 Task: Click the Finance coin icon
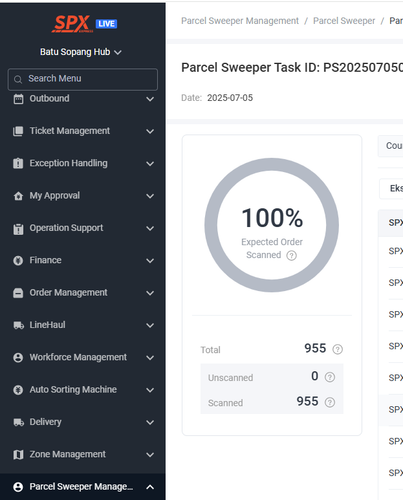coord(18,260)
